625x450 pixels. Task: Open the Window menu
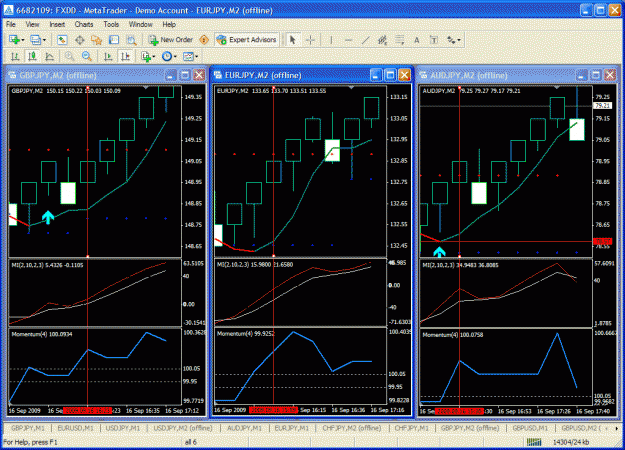[140, 24]
